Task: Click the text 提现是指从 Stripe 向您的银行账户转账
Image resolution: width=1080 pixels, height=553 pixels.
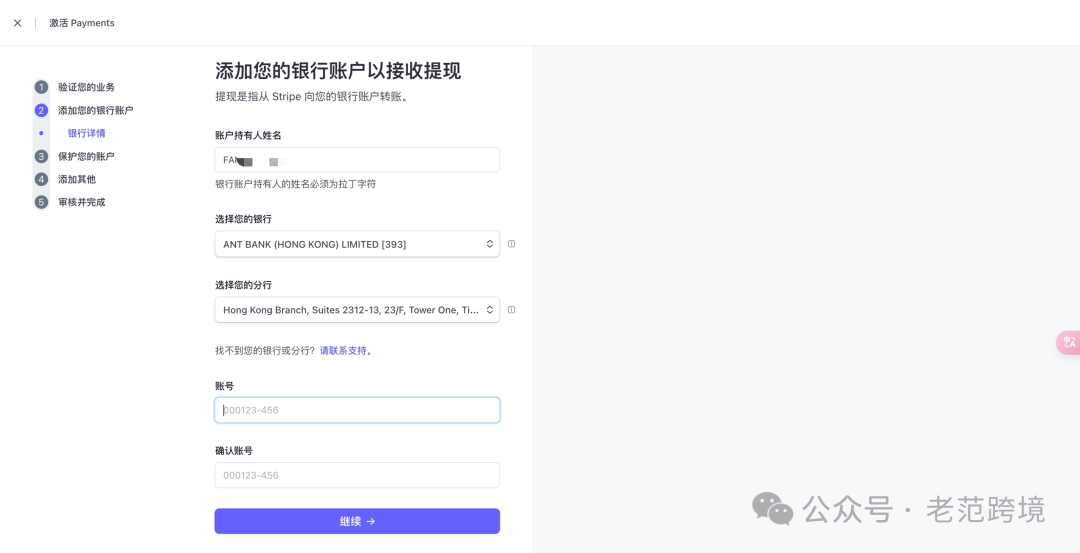Action: 313,97
